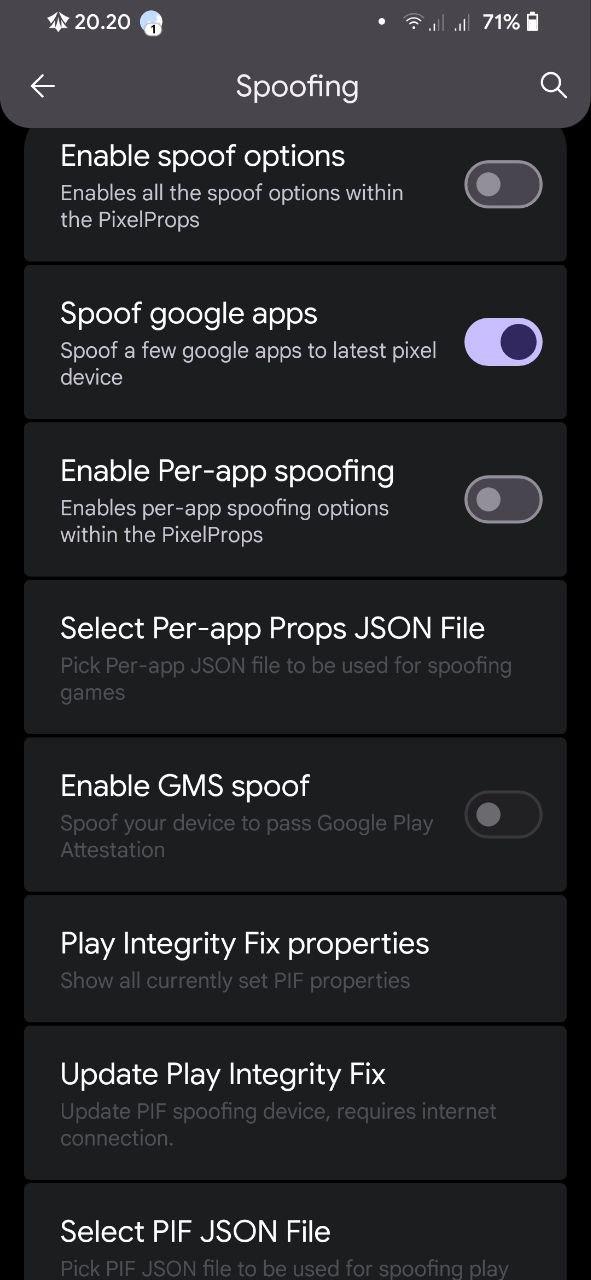The height and width of the screenshot is (1280, 591).
Task: Tap the Wi-Fi status icon
Action: (413, 22)
